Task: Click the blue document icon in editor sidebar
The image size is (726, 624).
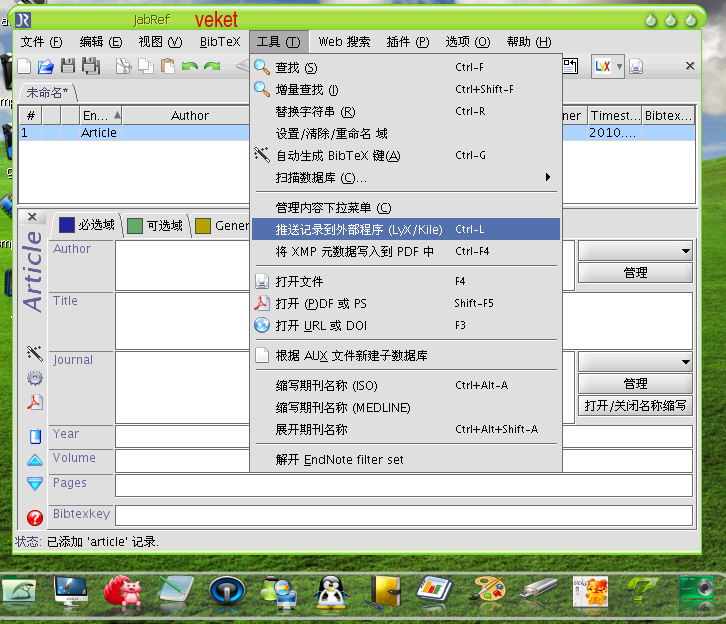Action: pyautogui.click(x=35, y=436)
